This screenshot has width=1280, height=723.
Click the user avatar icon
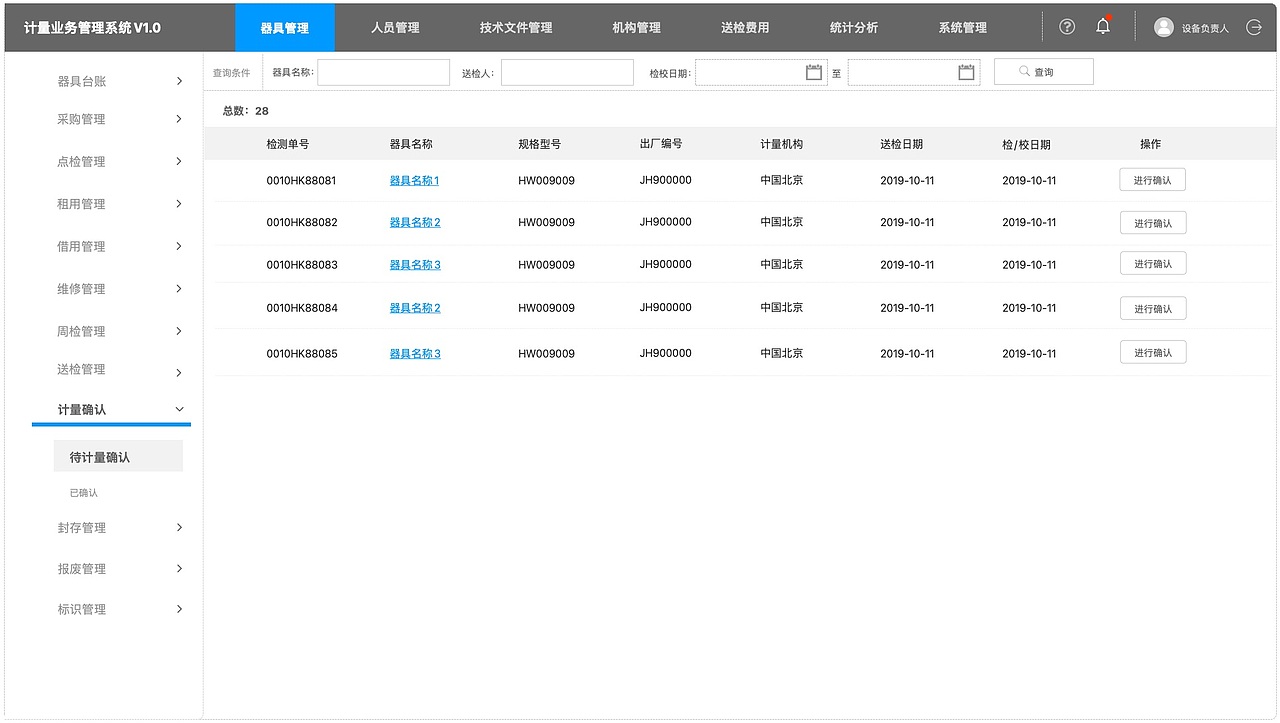coord(1163,27)
